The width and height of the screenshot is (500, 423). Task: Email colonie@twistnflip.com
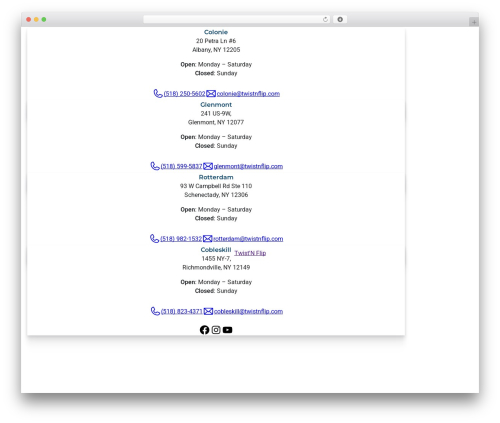coord(248,94)
